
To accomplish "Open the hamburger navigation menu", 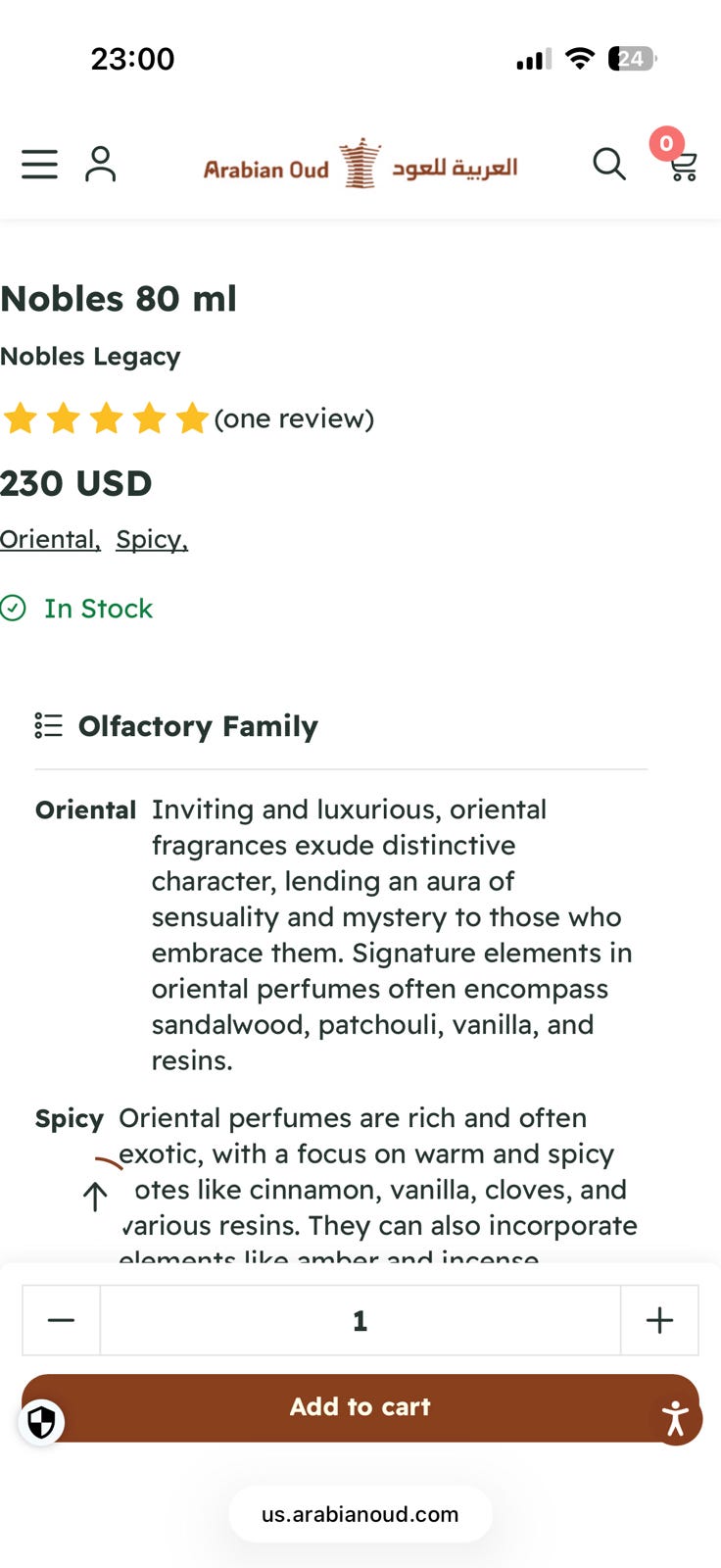I will point(39,164).
